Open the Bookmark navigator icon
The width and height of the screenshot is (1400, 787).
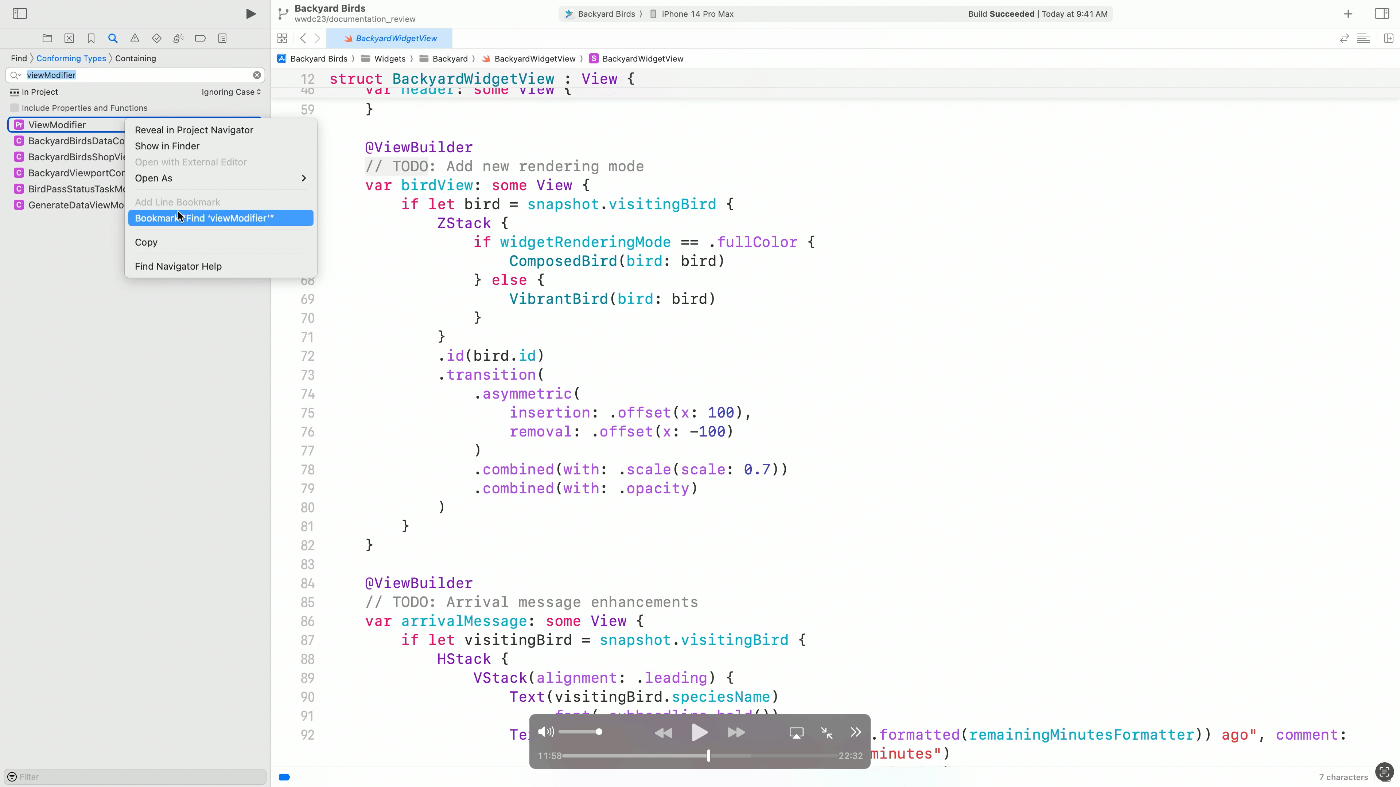(x=91, y=38)
